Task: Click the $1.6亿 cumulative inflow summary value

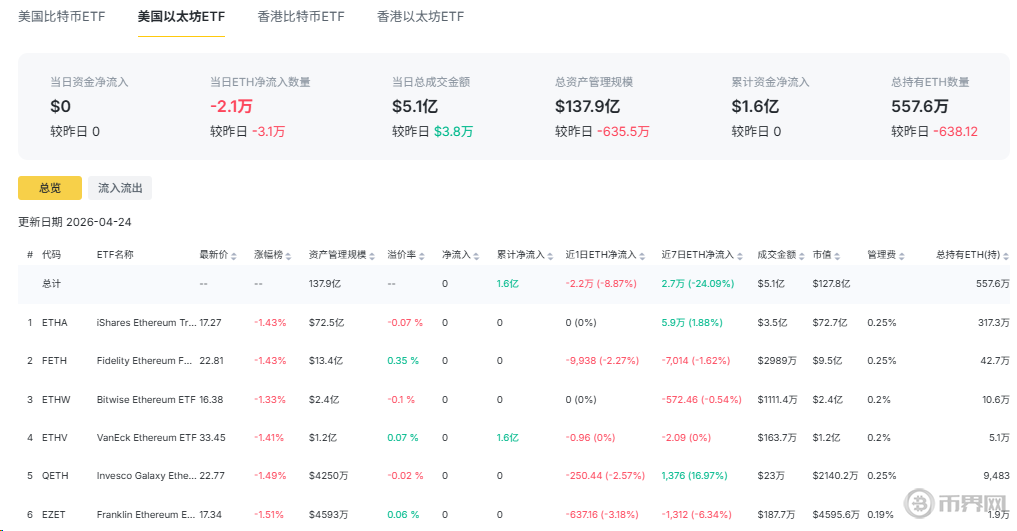Action: tap(755, 106)
